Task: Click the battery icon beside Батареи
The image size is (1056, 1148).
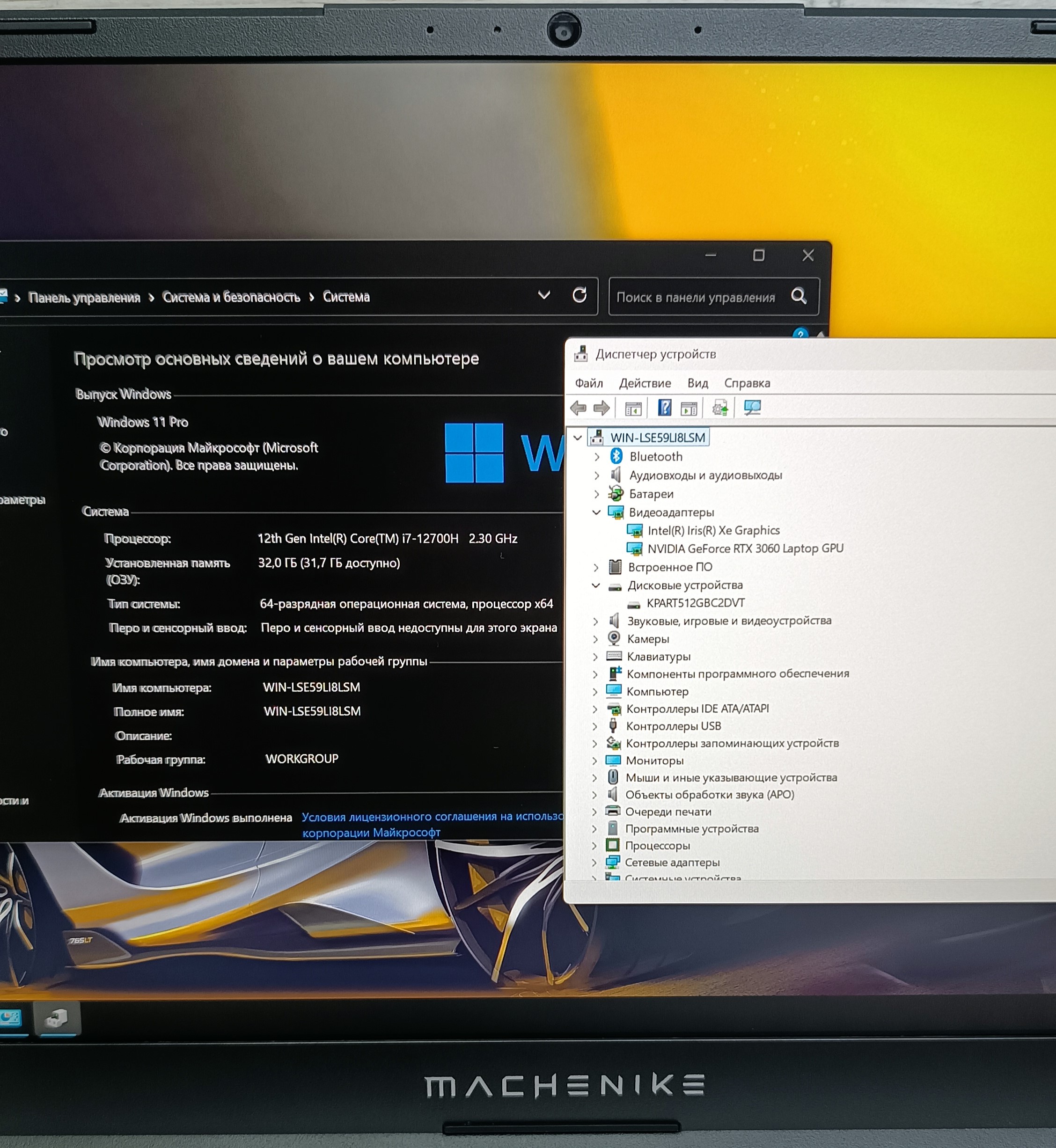Action: pyautogui.click(x=616, y=494)
